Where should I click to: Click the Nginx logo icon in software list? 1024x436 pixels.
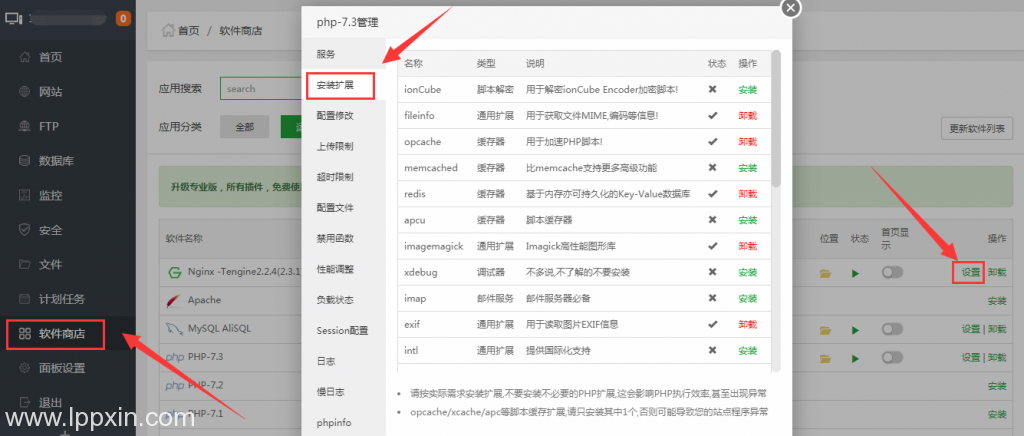click(x=174, y=272)
